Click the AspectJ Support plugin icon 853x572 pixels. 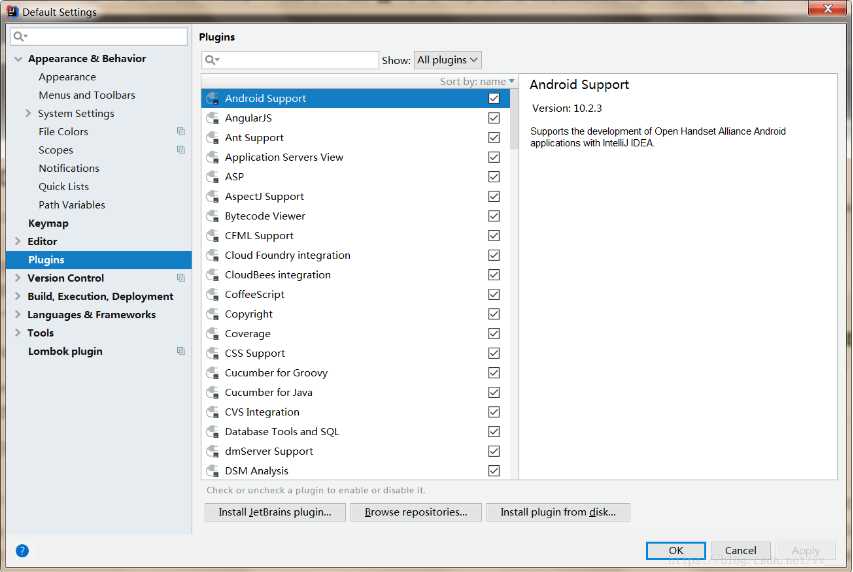coord(213,196)
